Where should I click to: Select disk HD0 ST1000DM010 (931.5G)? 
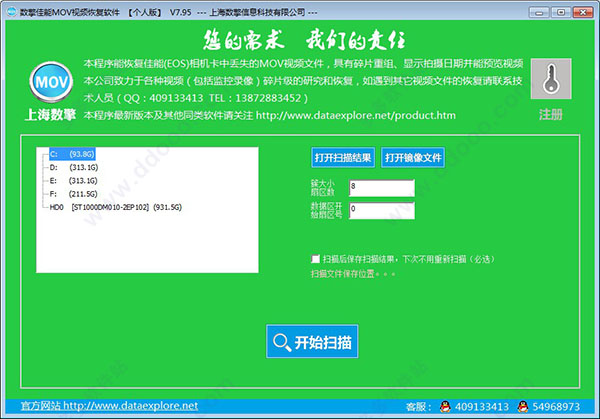116,207
